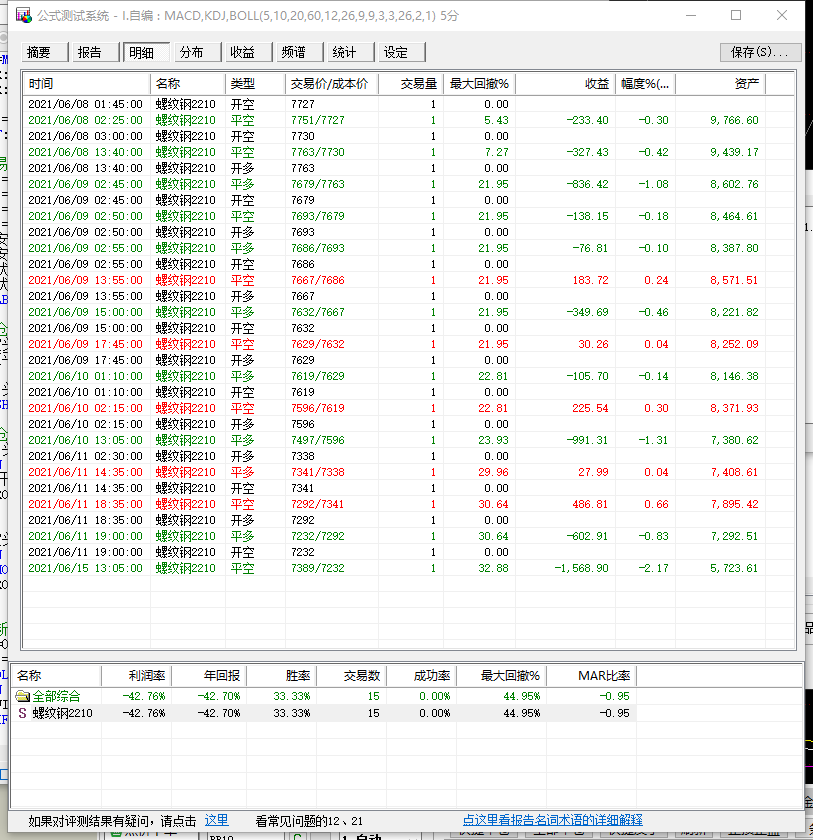Click the 保存(S)... button
813x840 pixels.
point(760,52)
